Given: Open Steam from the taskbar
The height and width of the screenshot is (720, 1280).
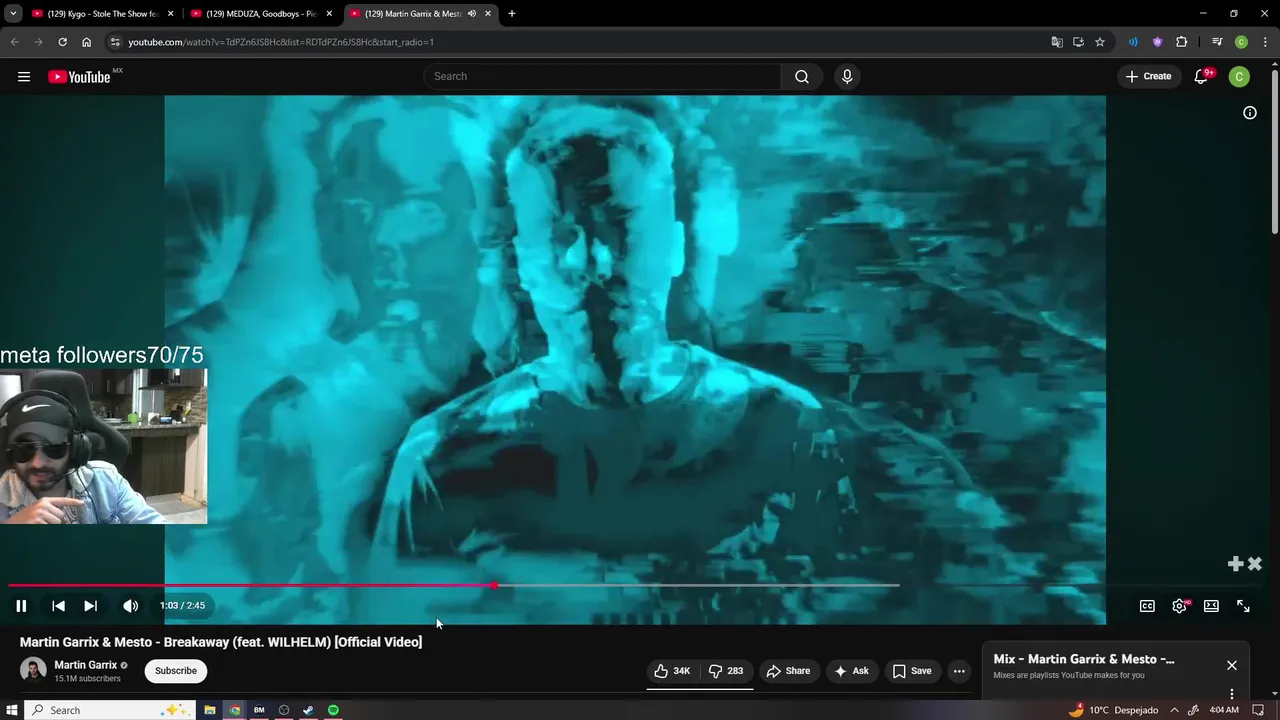Looking at the screenshot, I should [x=308, y=710].
